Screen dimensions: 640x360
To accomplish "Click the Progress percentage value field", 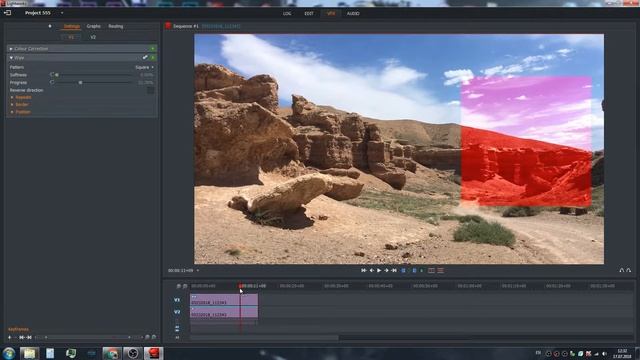I will coord(146,82).
